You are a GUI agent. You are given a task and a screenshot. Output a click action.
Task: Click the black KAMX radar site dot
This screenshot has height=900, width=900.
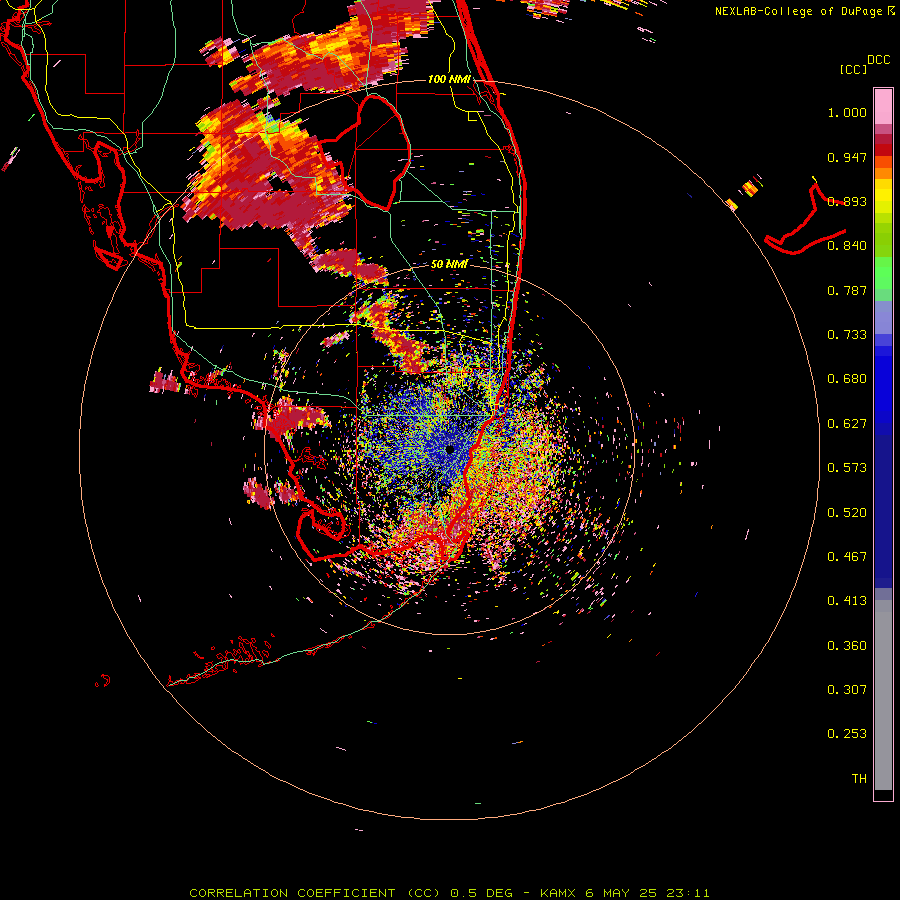click(x=450, y=449)
